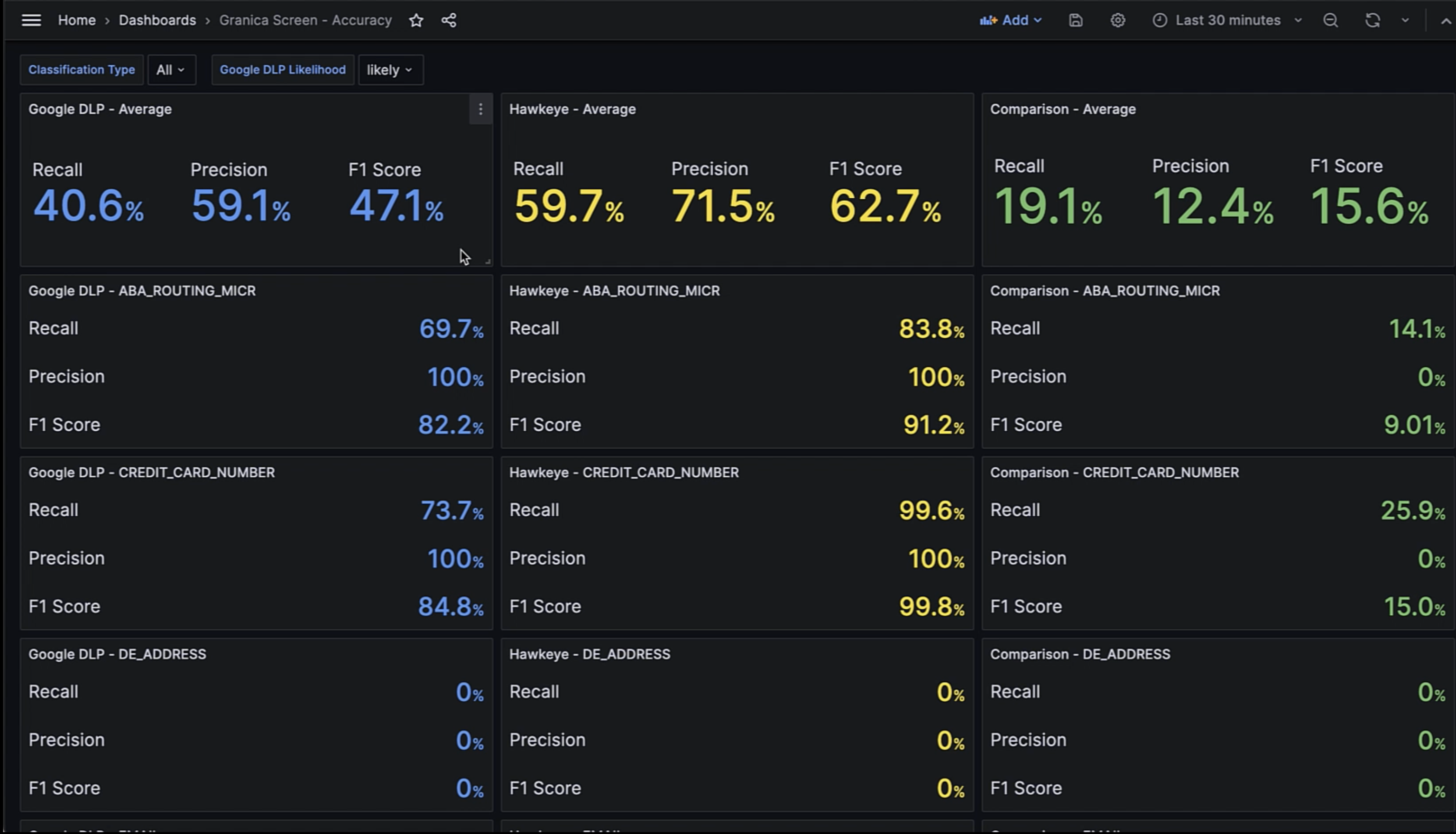Screen dimensions: 1456x834
Task: Click Comparison CREDIT_CARD_NUMBER F1 score 15.0%
Action: 1415,607
